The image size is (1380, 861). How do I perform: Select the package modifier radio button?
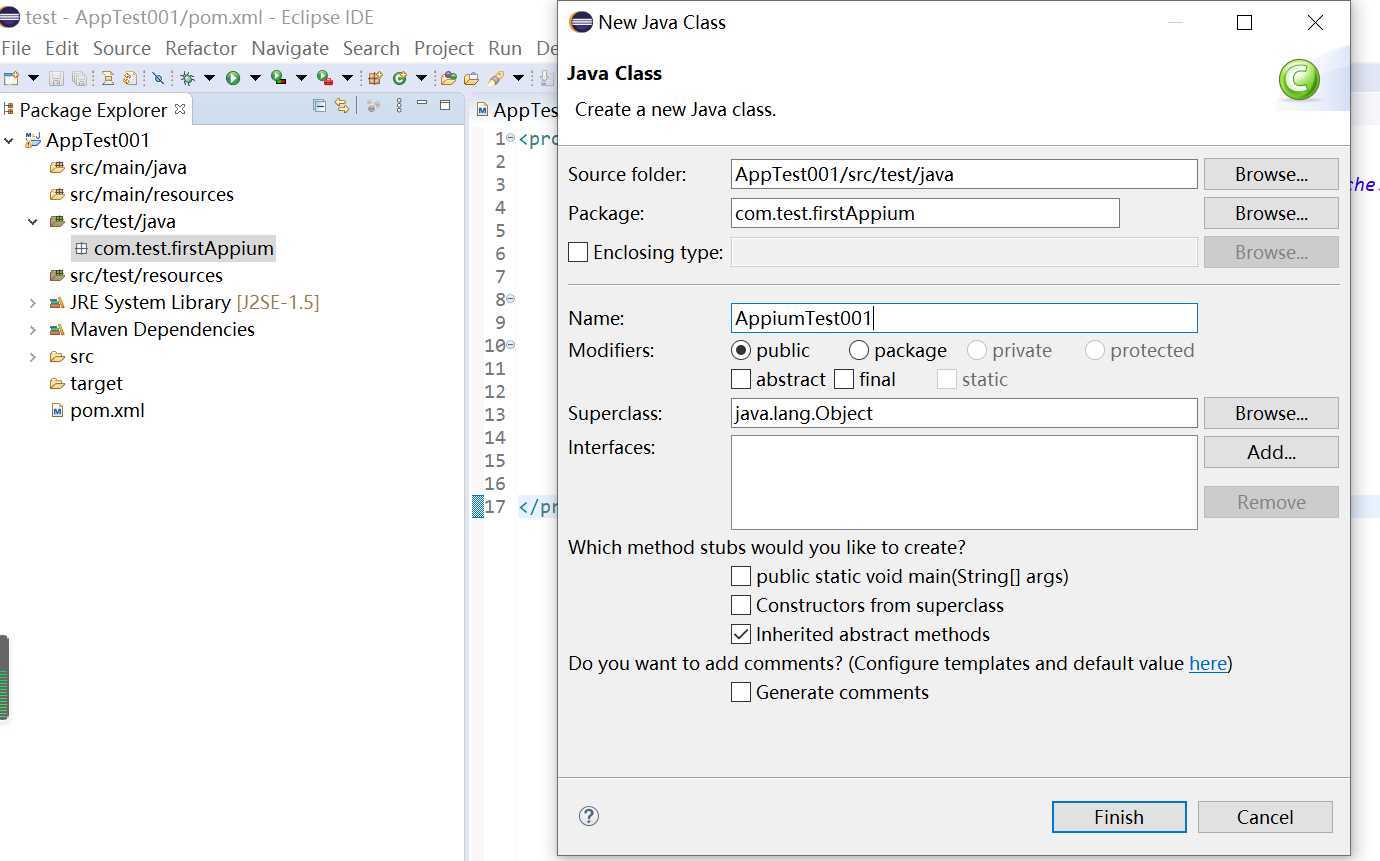pyautogui.click(x=859, y=350)
